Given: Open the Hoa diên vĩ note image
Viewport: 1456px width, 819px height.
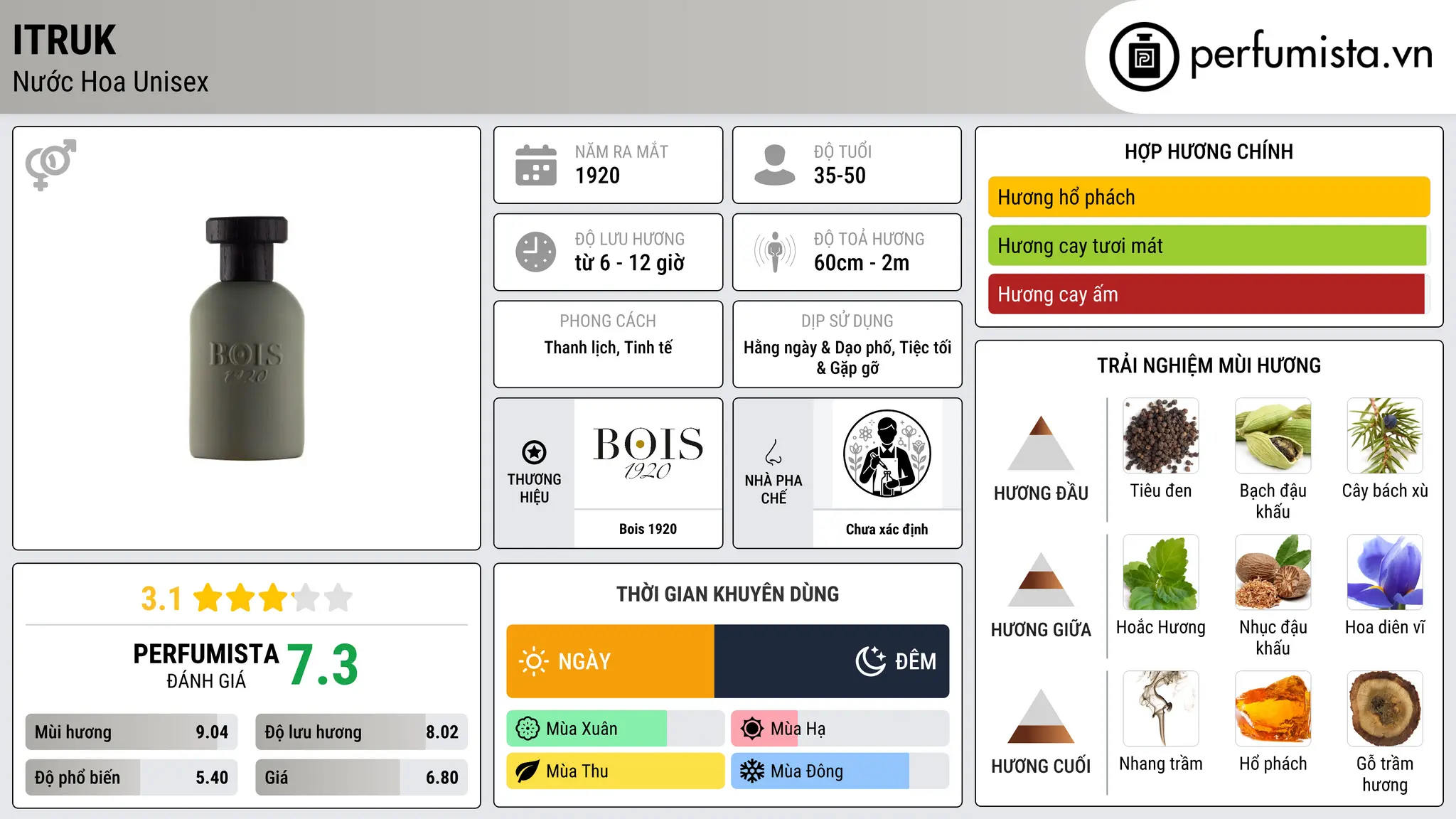Looking at the screenshot, I should click(x=1385, y=572).
